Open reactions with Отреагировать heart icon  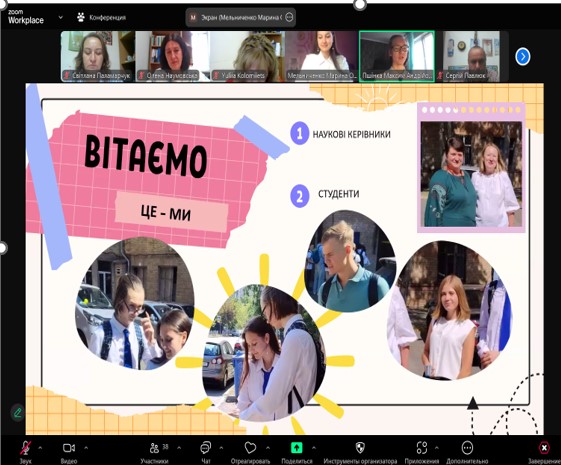tap(250, 448)
